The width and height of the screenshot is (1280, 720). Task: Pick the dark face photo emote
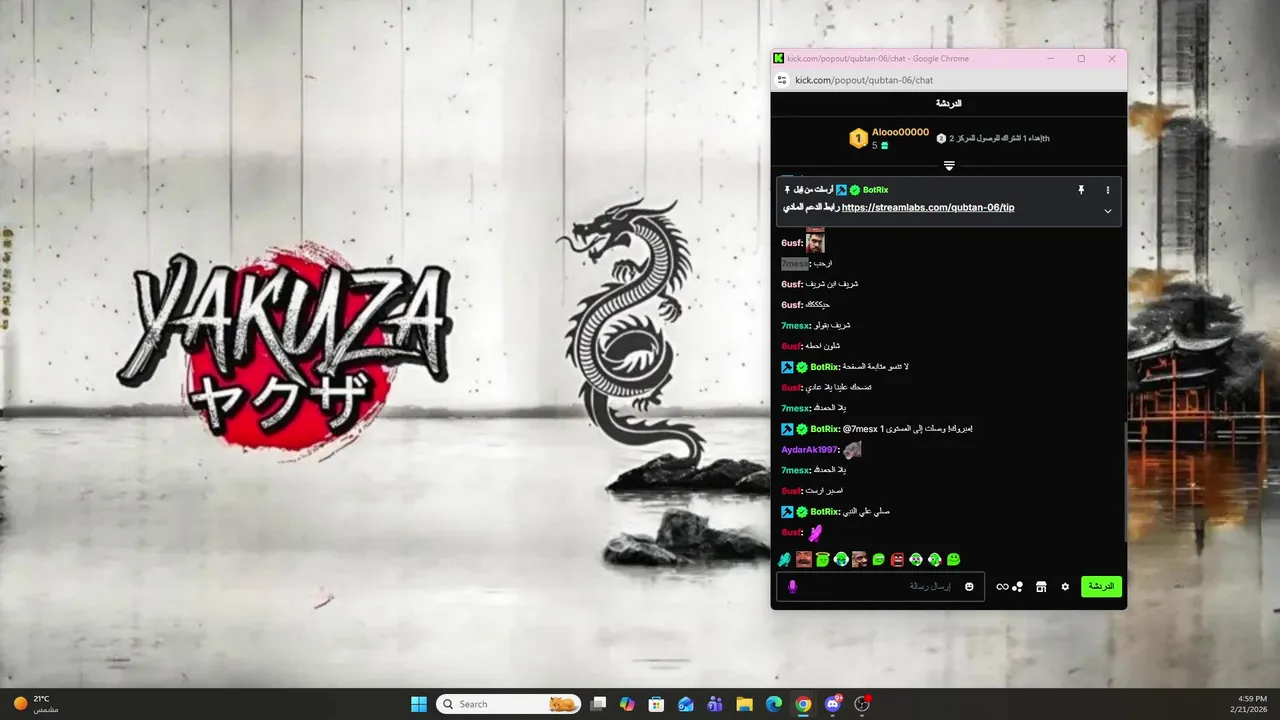[x=859, y=560]
